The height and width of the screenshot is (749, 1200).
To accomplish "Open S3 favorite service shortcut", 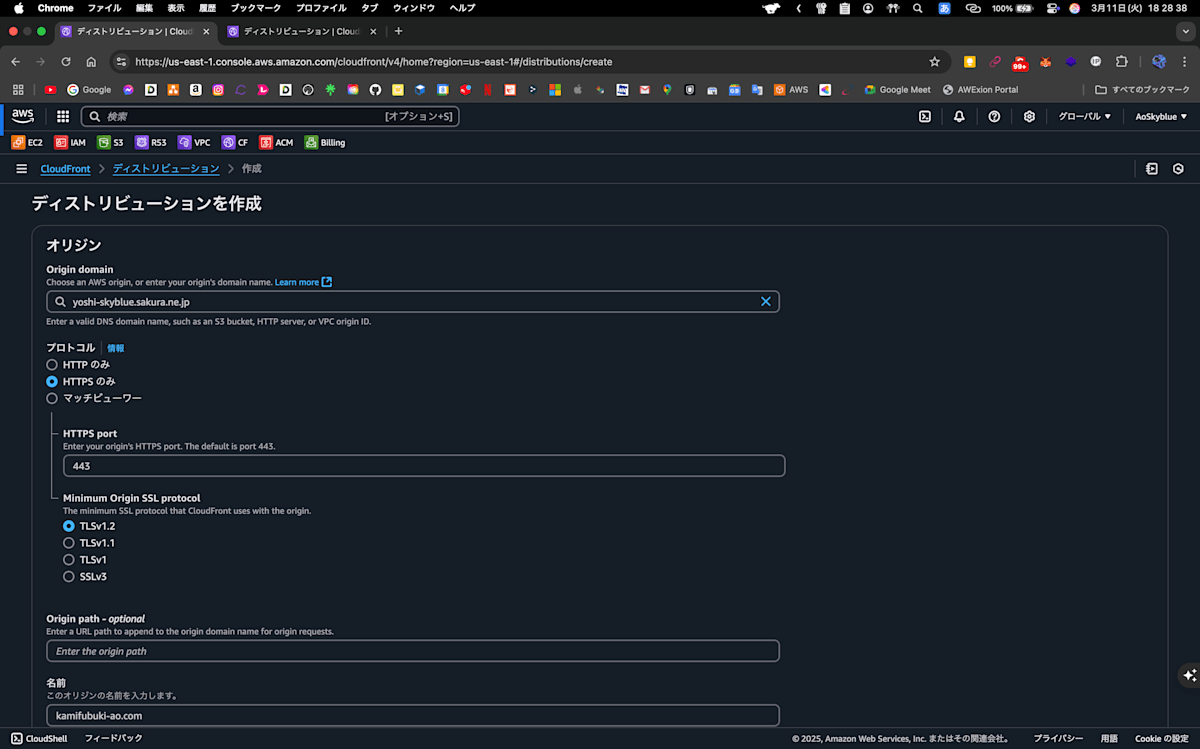I will pos(110,142).
